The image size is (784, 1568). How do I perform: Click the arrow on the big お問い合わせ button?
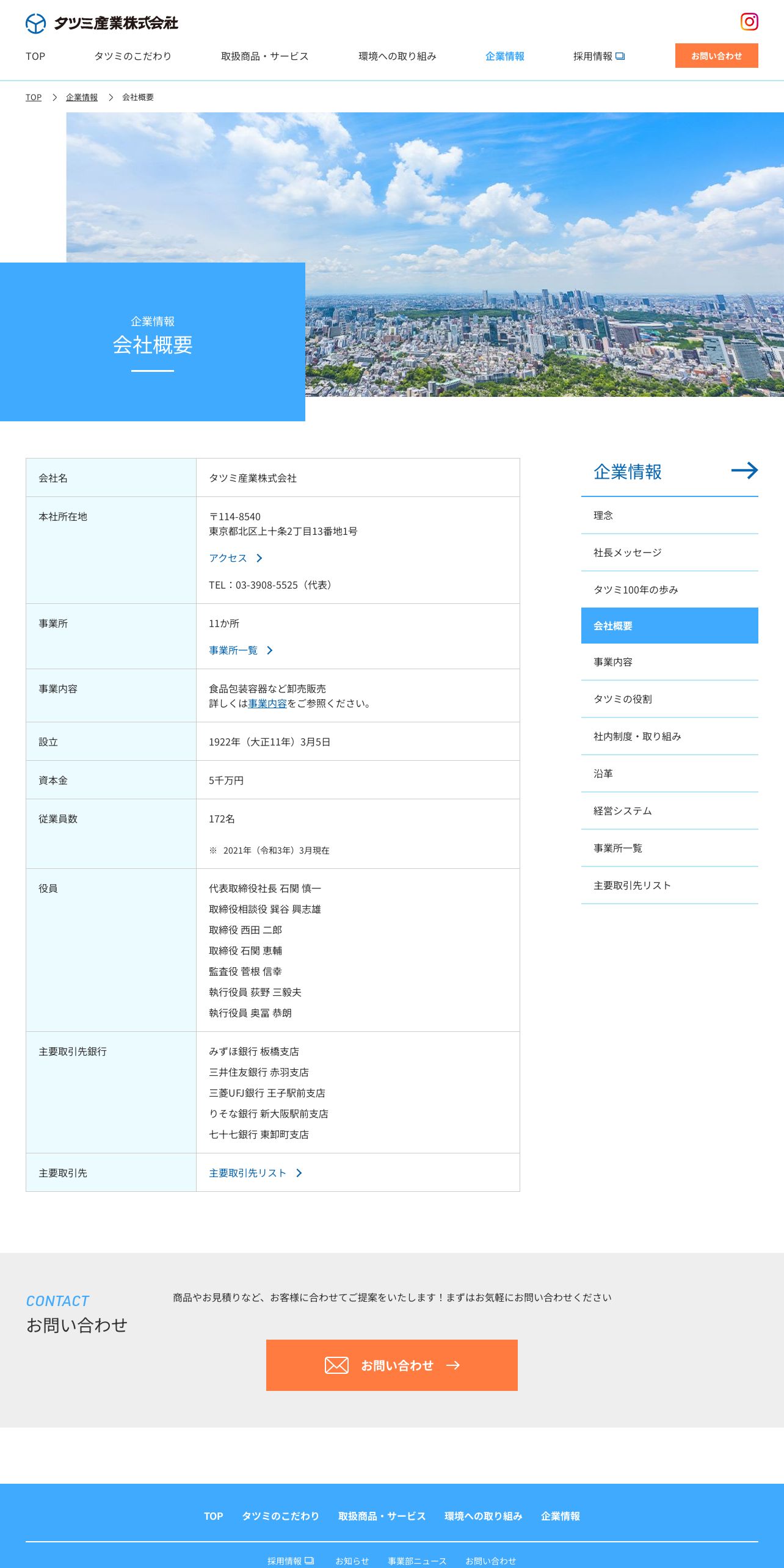tap(453, 1365)
